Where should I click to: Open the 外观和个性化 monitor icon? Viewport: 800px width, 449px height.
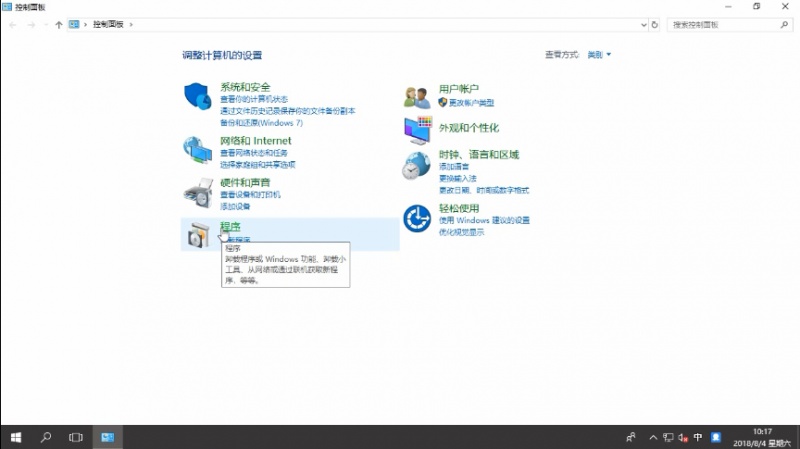(418, 130)
